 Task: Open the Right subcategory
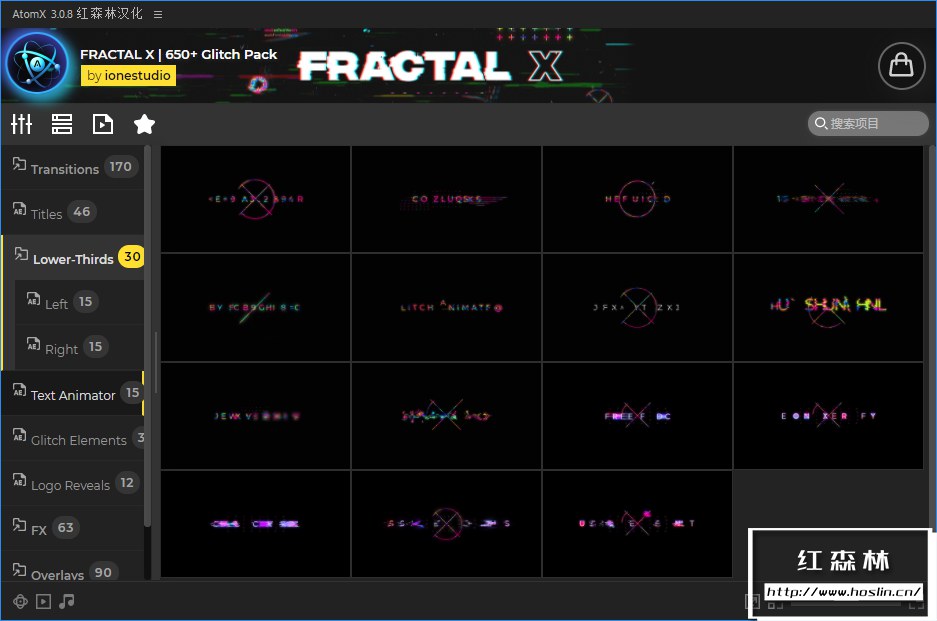[x=79, y=347]
